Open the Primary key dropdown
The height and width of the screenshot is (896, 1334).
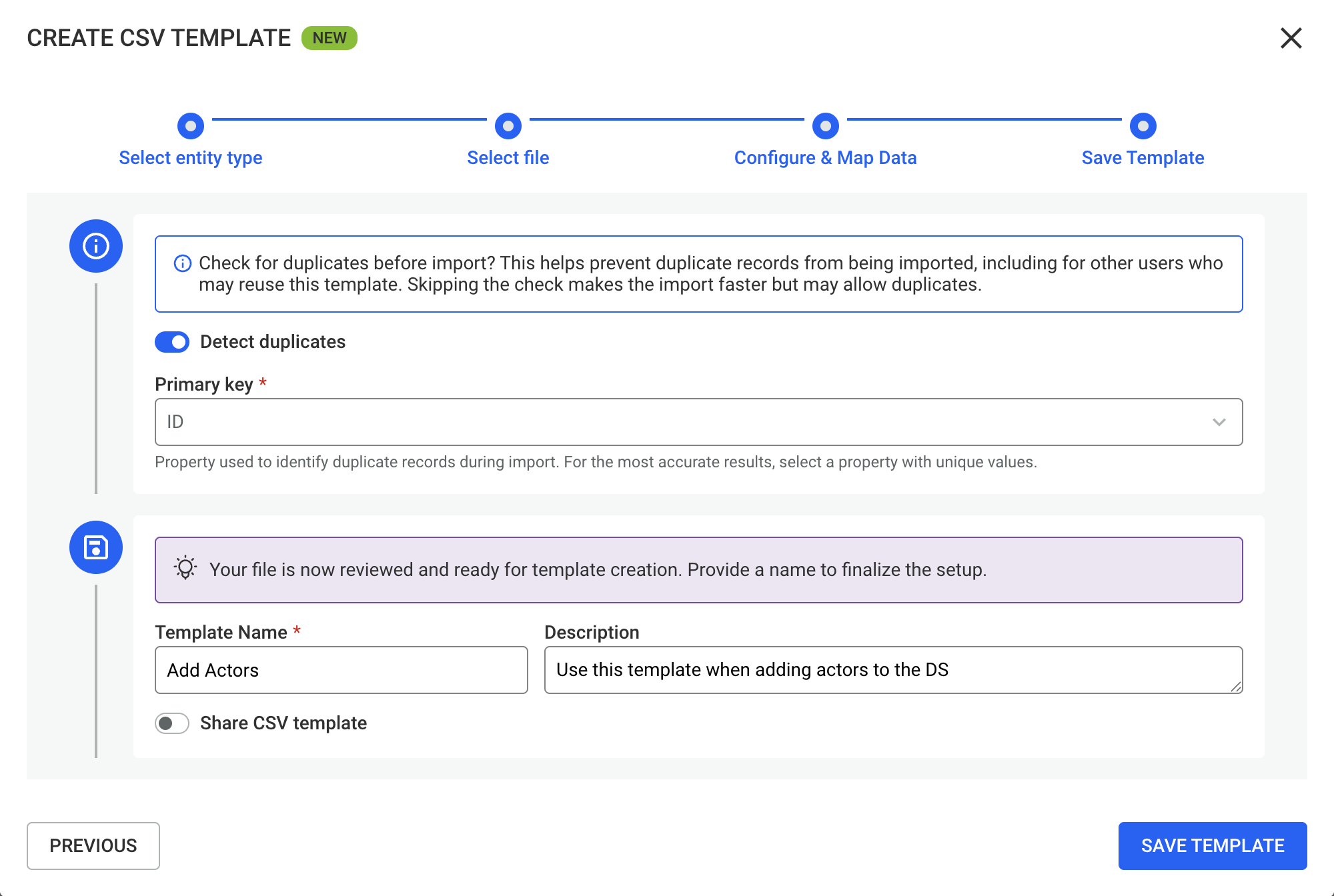(699, 422)
